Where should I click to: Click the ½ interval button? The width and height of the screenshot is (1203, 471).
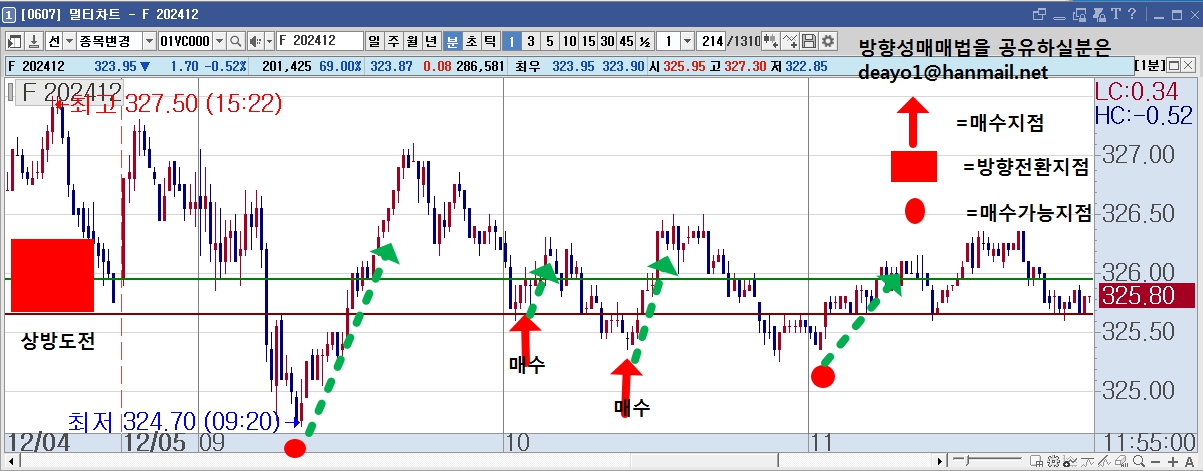(x=645, y=41)
